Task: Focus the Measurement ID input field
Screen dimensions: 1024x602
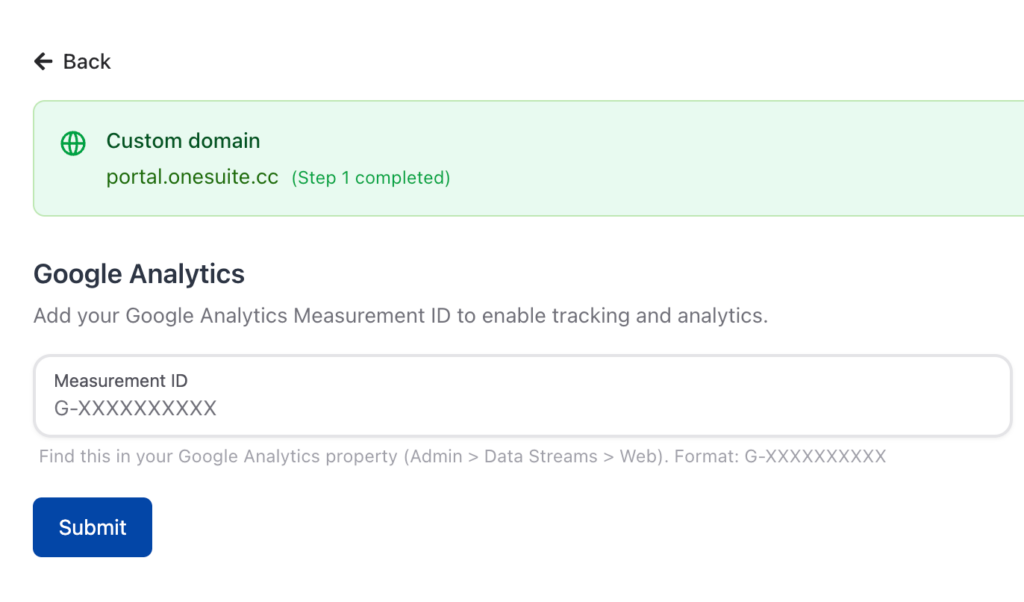Action: click(600, 396)
